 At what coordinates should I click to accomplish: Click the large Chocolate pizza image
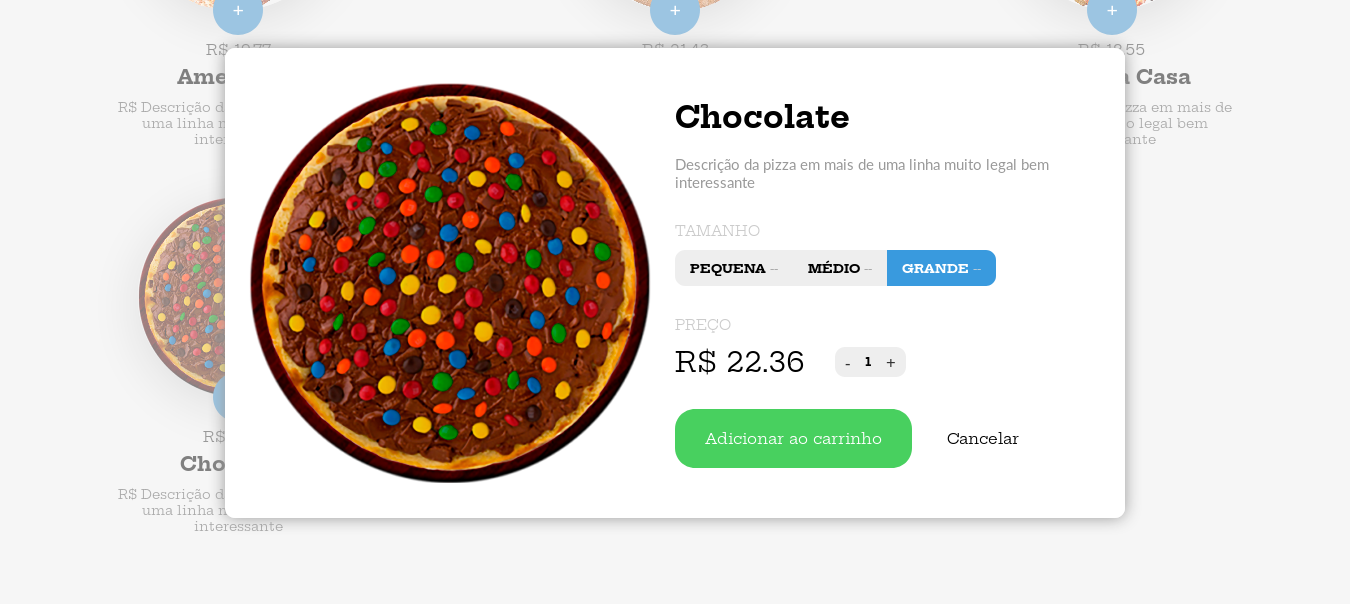coord(450,283)
